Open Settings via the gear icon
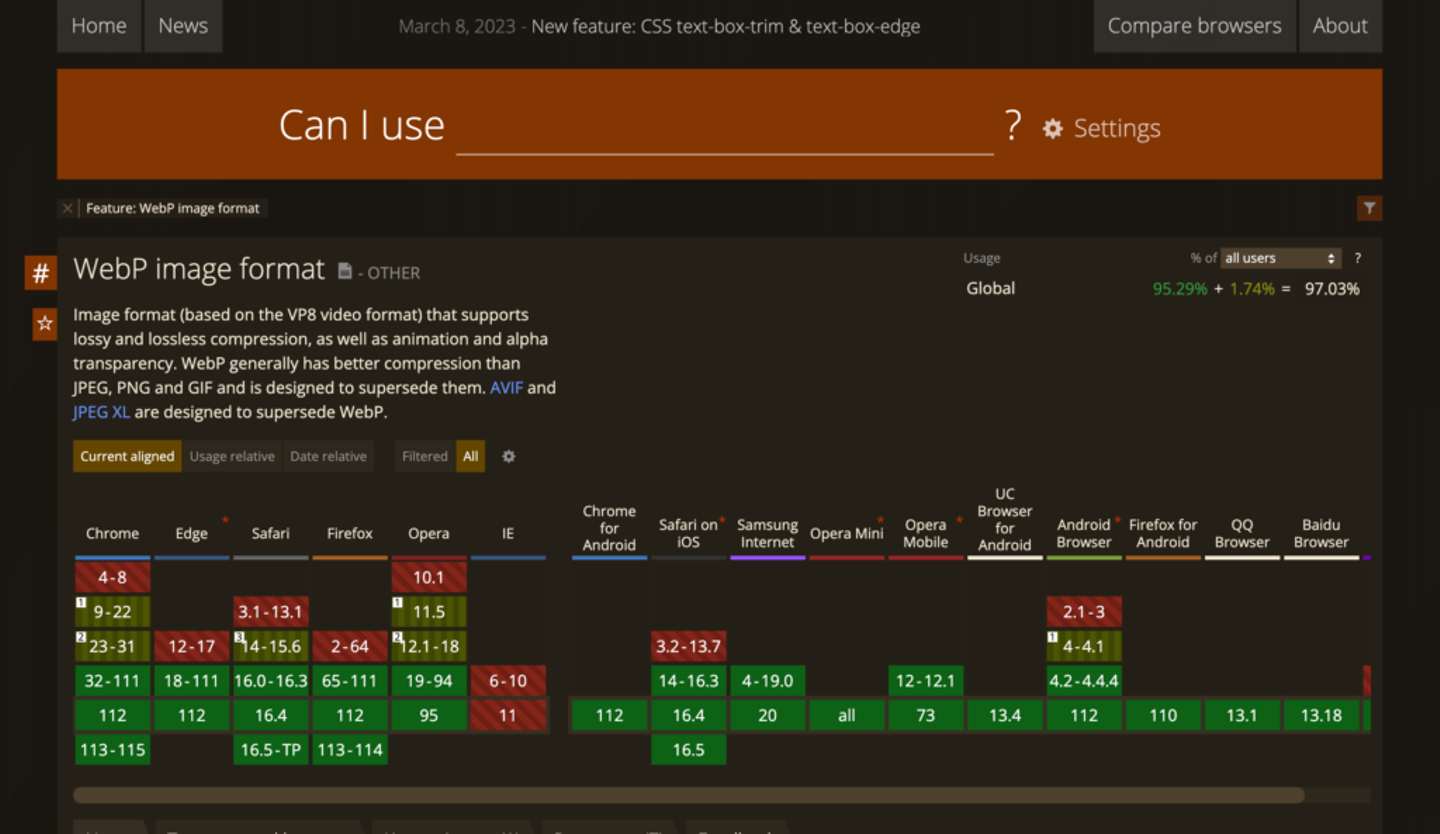Screen dimensions: 1440x834 pyautogui.click(x=1053, y=128)
